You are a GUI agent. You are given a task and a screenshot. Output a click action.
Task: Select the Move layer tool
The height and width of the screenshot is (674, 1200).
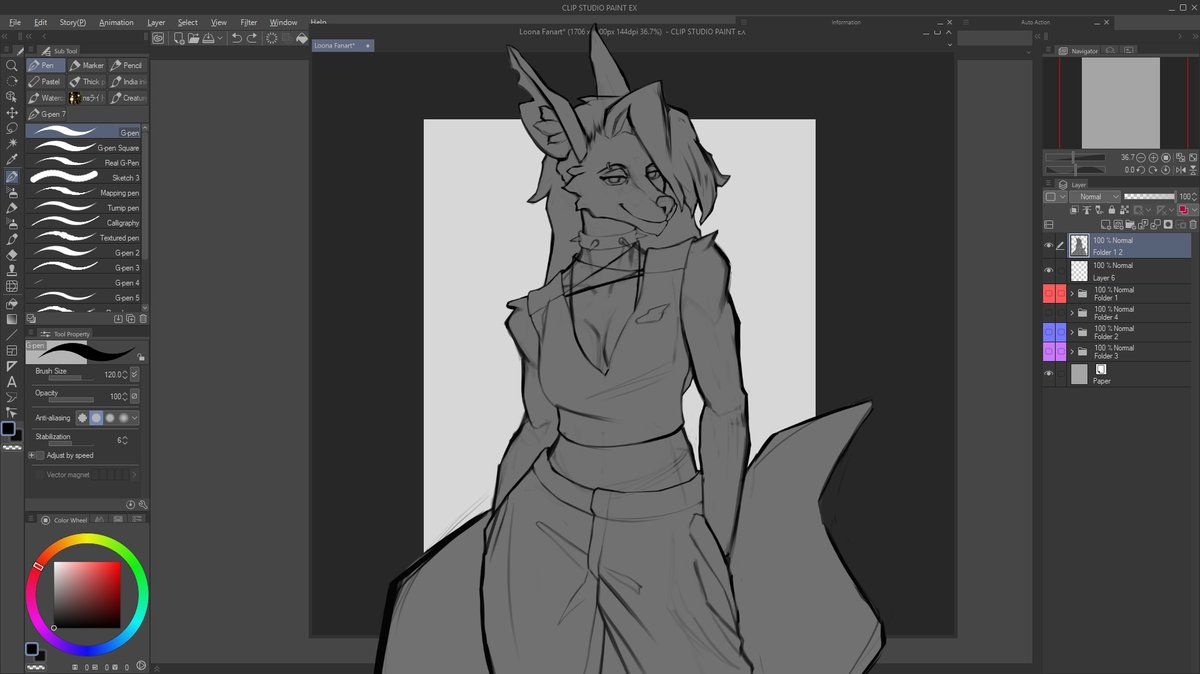12,113
